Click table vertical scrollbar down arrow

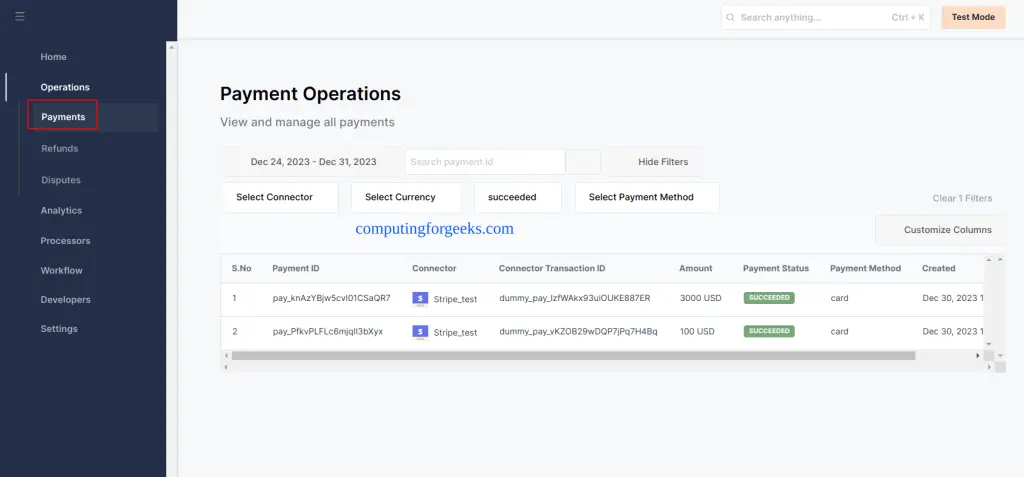[x=989, y=344]
